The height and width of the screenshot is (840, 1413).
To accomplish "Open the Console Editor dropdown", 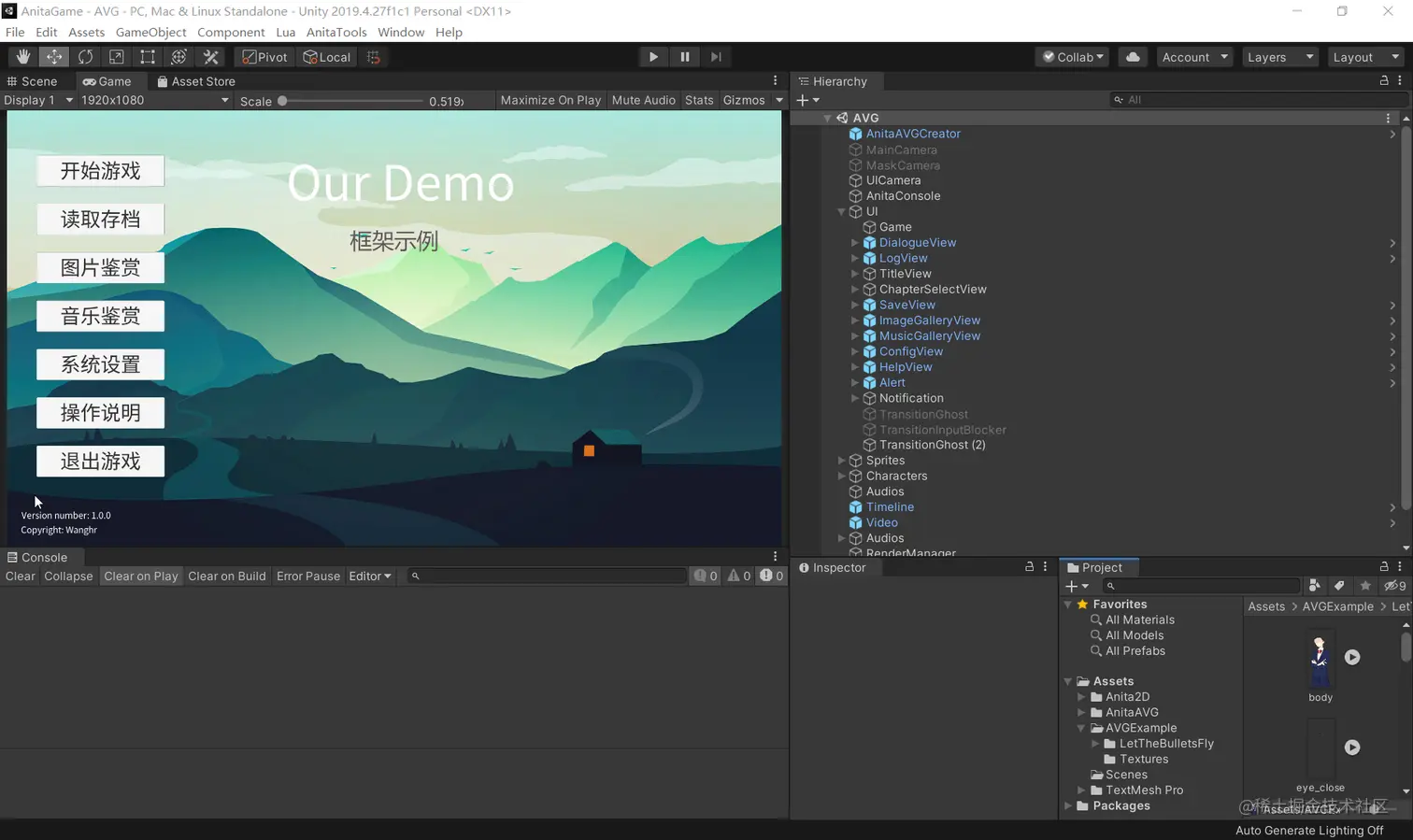I will [370, 577].
